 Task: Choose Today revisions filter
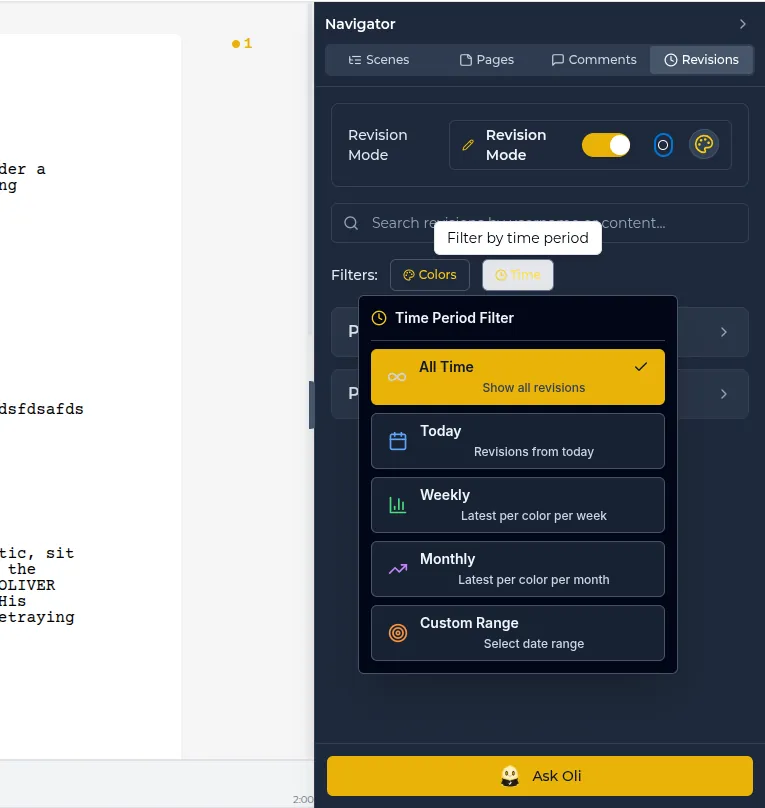click(518, 441)
